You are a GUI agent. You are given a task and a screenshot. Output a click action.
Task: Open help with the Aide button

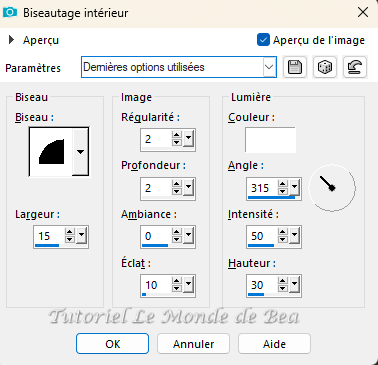click(274, 344)
